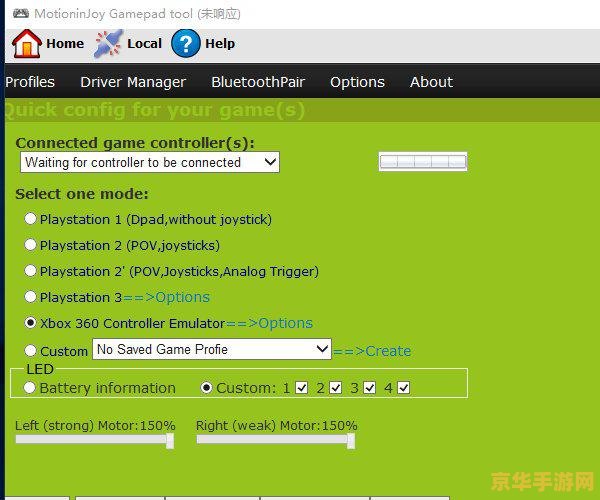Click the Right (weak) Motor slider handle

pyautogui.click(x=351, y=441)
